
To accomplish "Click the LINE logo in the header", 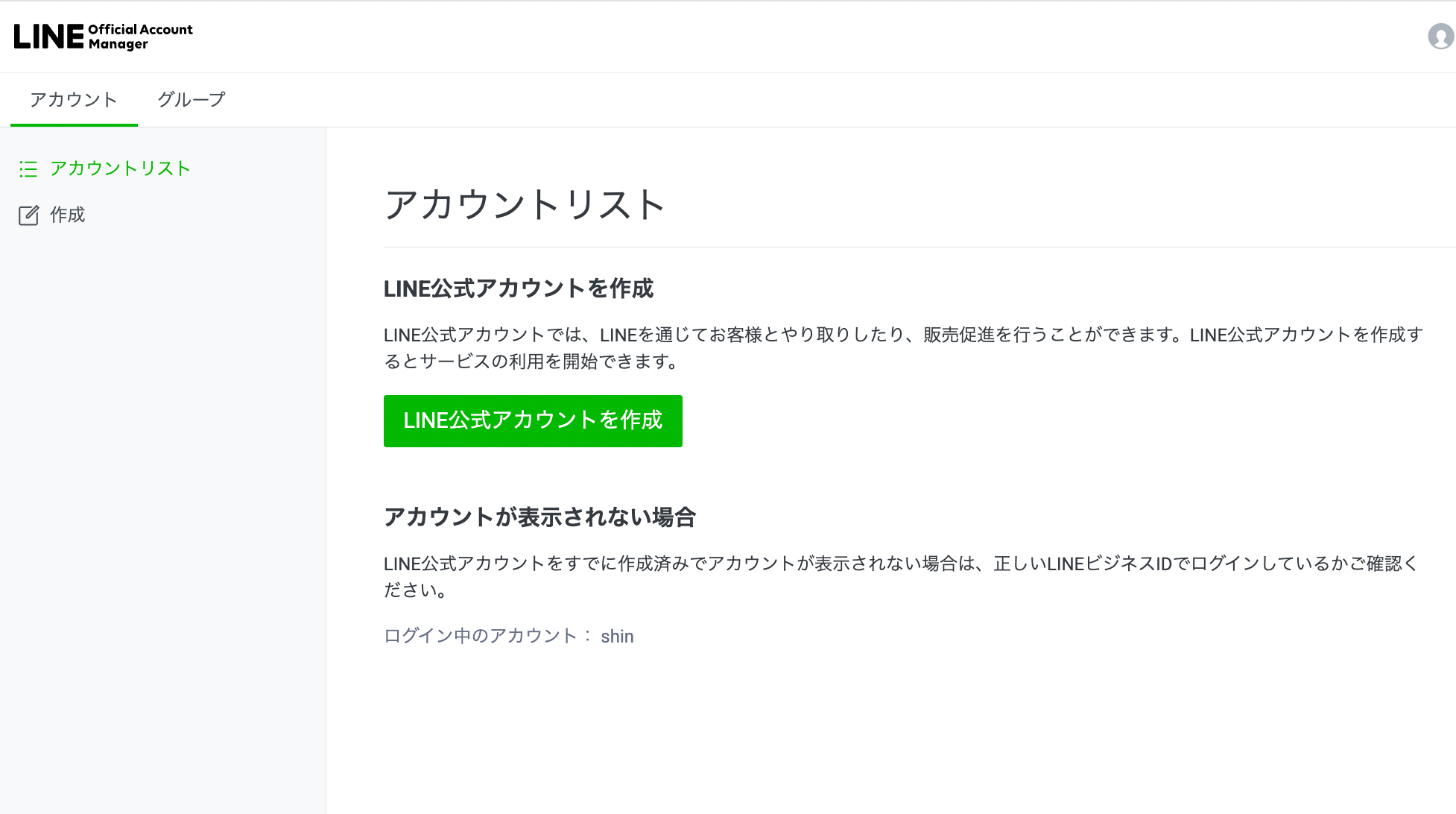I will pyautogui.click(x=48, y=36).
